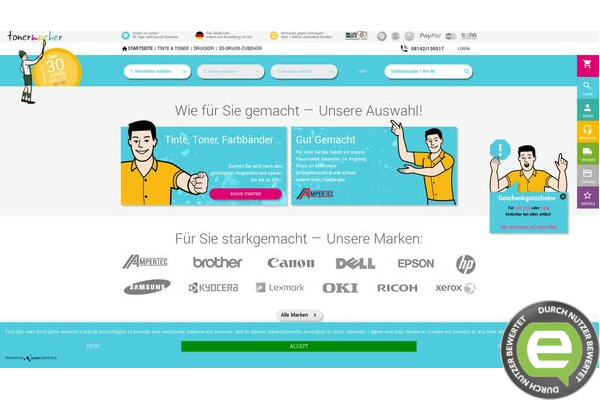This screenshot has width=600, height=400.
Task: Open the shopping cart in the sidebar
Action: tap(587, 65)
